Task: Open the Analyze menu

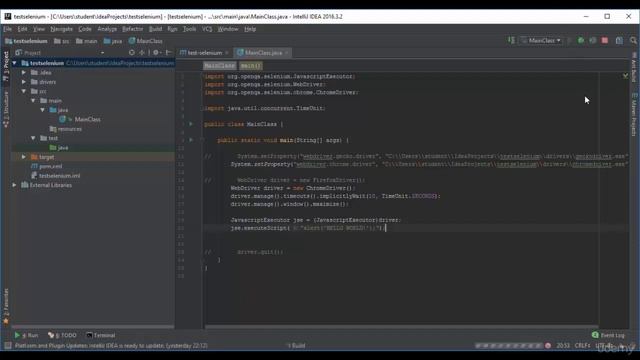Action: (x=107, y=29)
